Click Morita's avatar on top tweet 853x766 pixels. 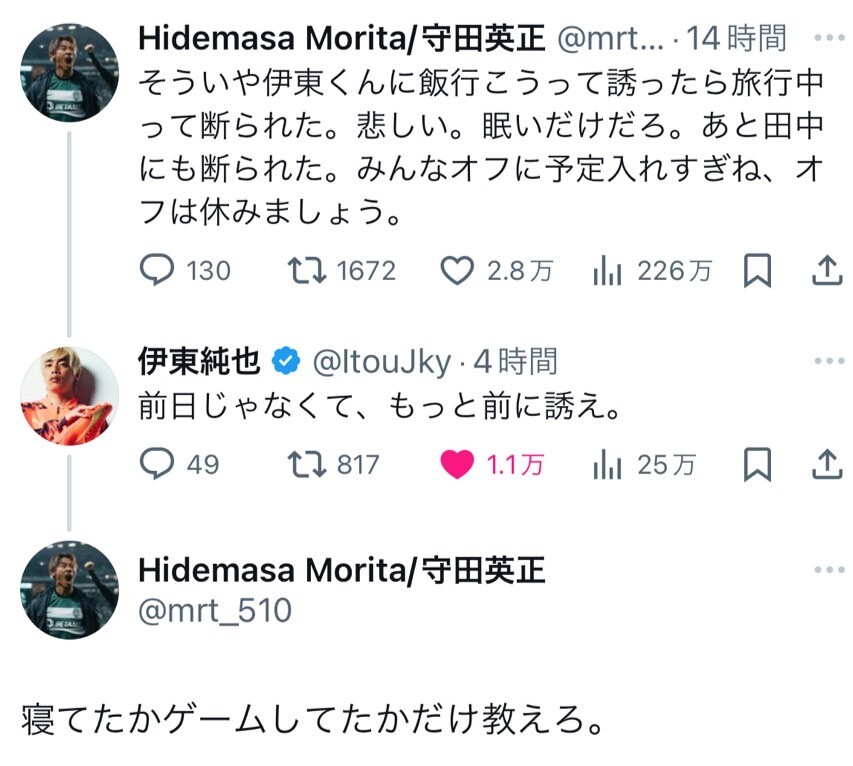pyautogui.click(x=69, y=72)
